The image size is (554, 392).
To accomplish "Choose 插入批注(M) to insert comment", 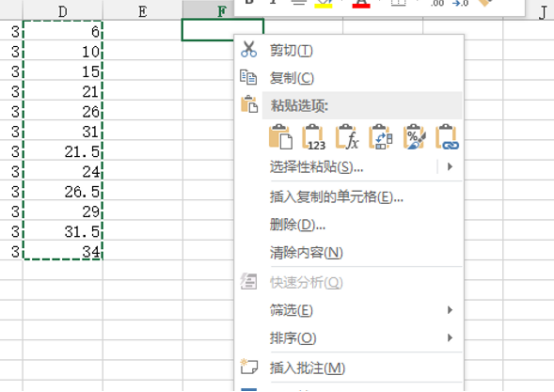I will click(x=349, y=368).
